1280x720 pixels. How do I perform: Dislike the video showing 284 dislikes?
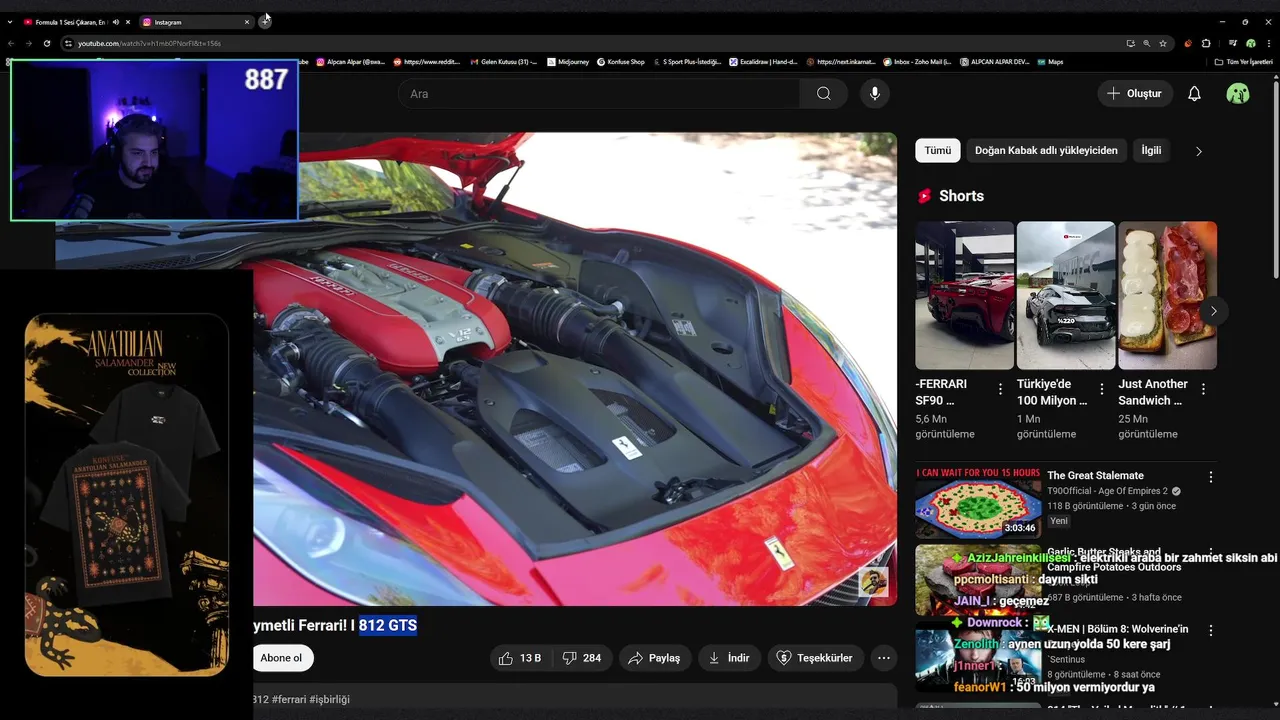581,658
